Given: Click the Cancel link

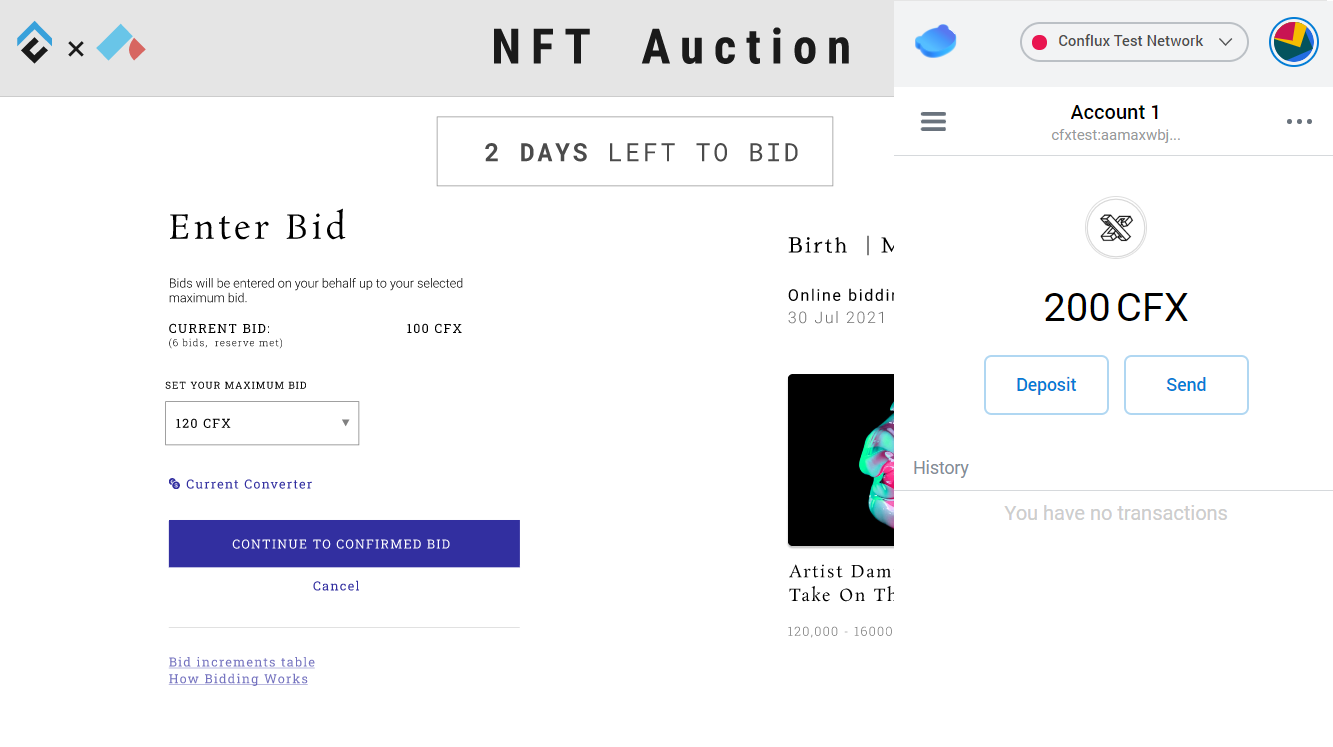Looking at the screenshot, I should [336, 586].
